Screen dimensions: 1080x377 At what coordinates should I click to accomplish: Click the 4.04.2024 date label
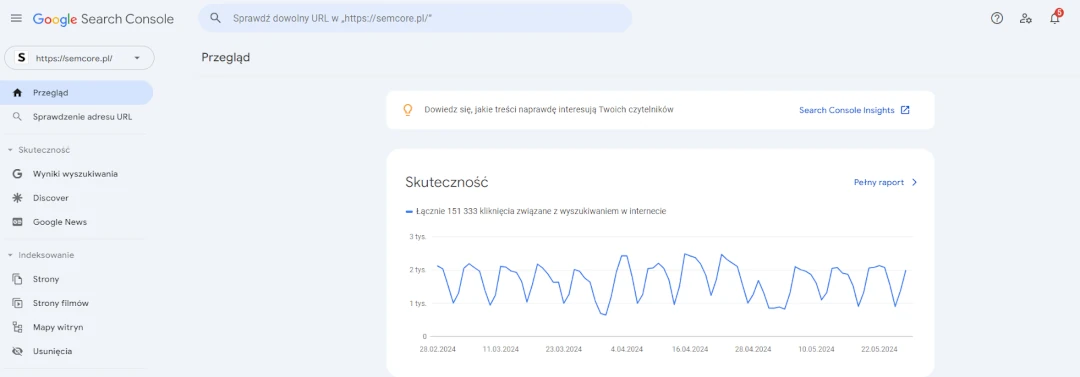coord(627,349)
